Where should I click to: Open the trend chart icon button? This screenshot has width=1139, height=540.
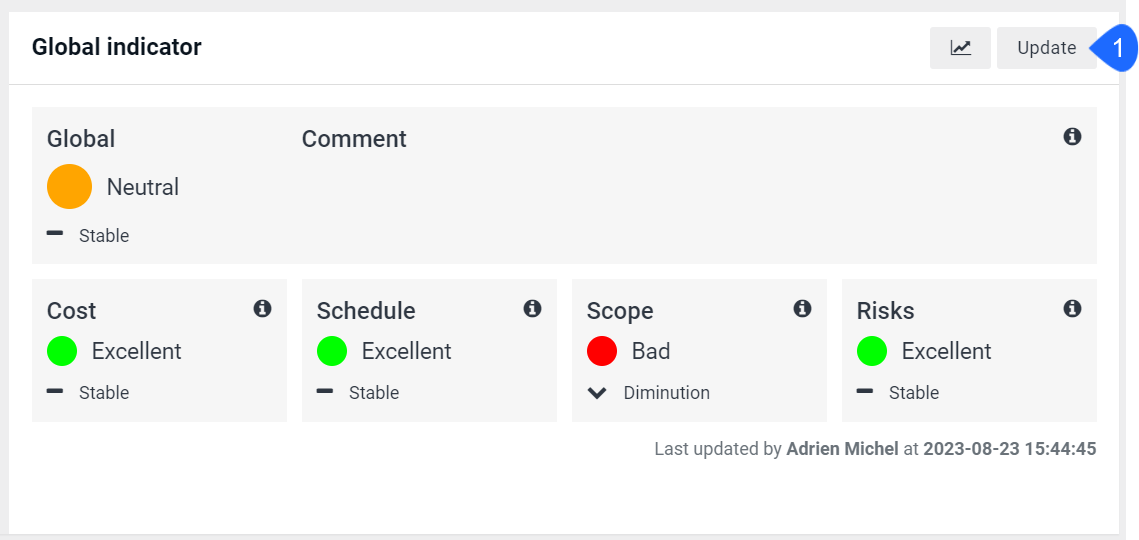click(x=960, y=48)
